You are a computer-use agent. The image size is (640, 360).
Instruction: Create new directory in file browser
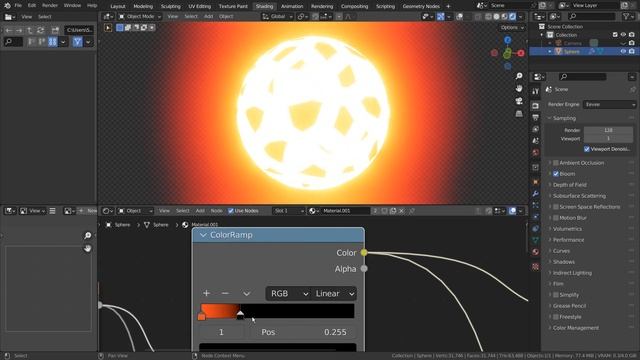[55, 30]
